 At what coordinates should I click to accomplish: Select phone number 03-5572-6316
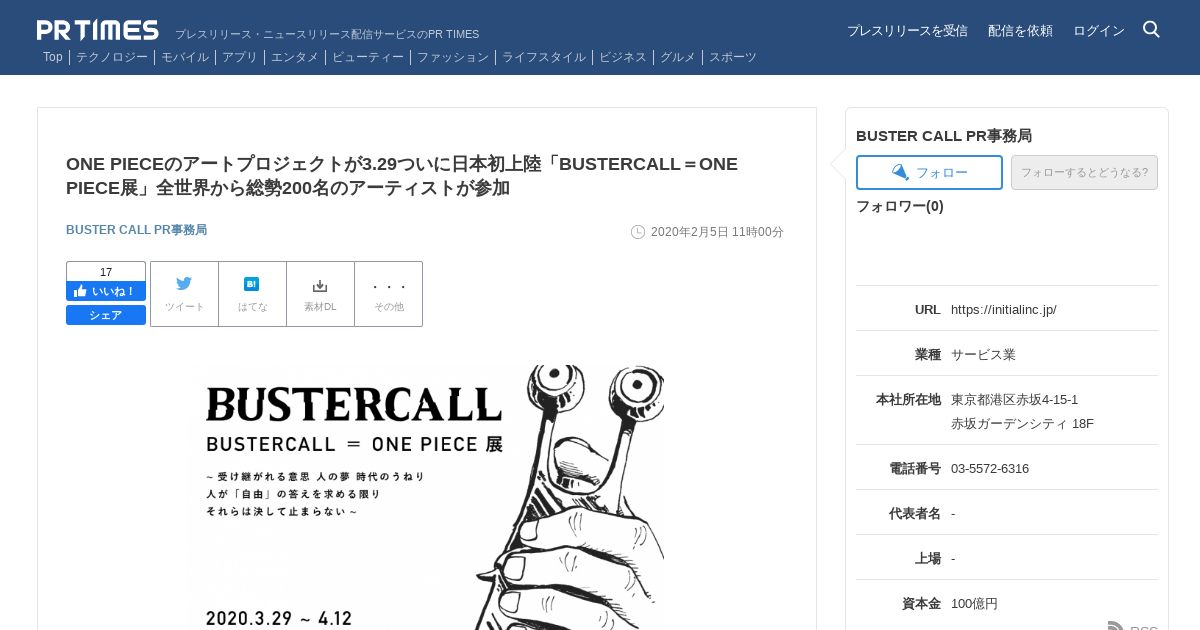(990, 468)
